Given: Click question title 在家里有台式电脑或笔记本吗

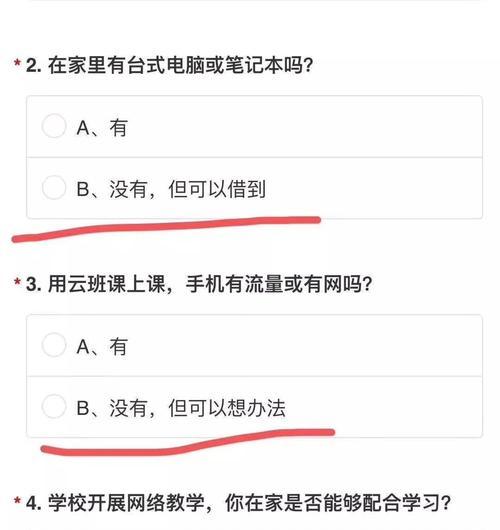Looking at the screenshot, I should click(180, 65).
